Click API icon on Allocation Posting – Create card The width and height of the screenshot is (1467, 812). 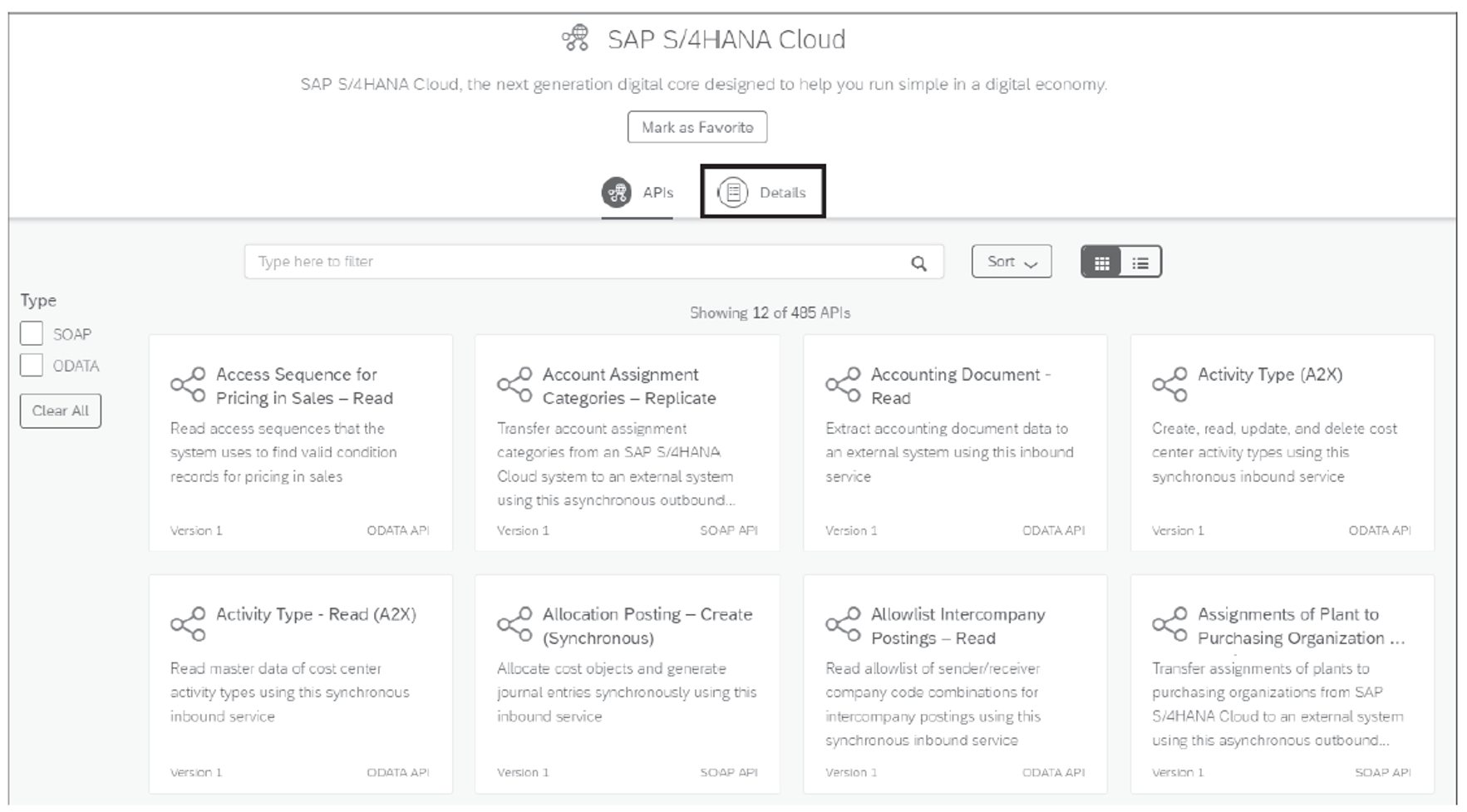tap(514, 623)
